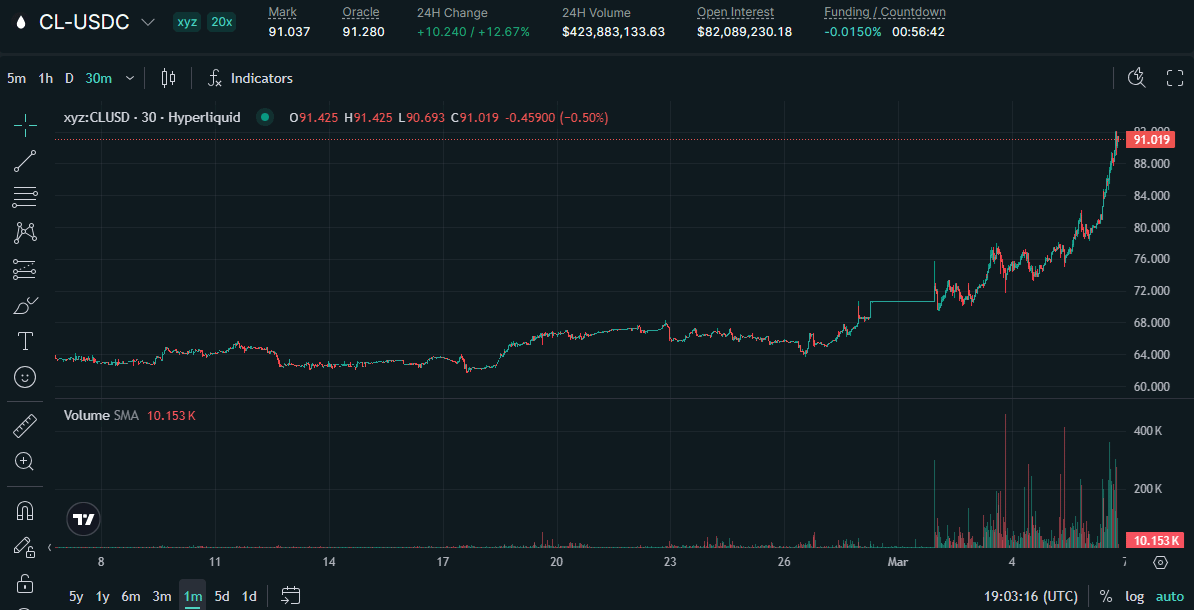The height and width of the screenshot is (610, 1194).
Task: Open the 20x leverage selector
Action: [219, 21]
